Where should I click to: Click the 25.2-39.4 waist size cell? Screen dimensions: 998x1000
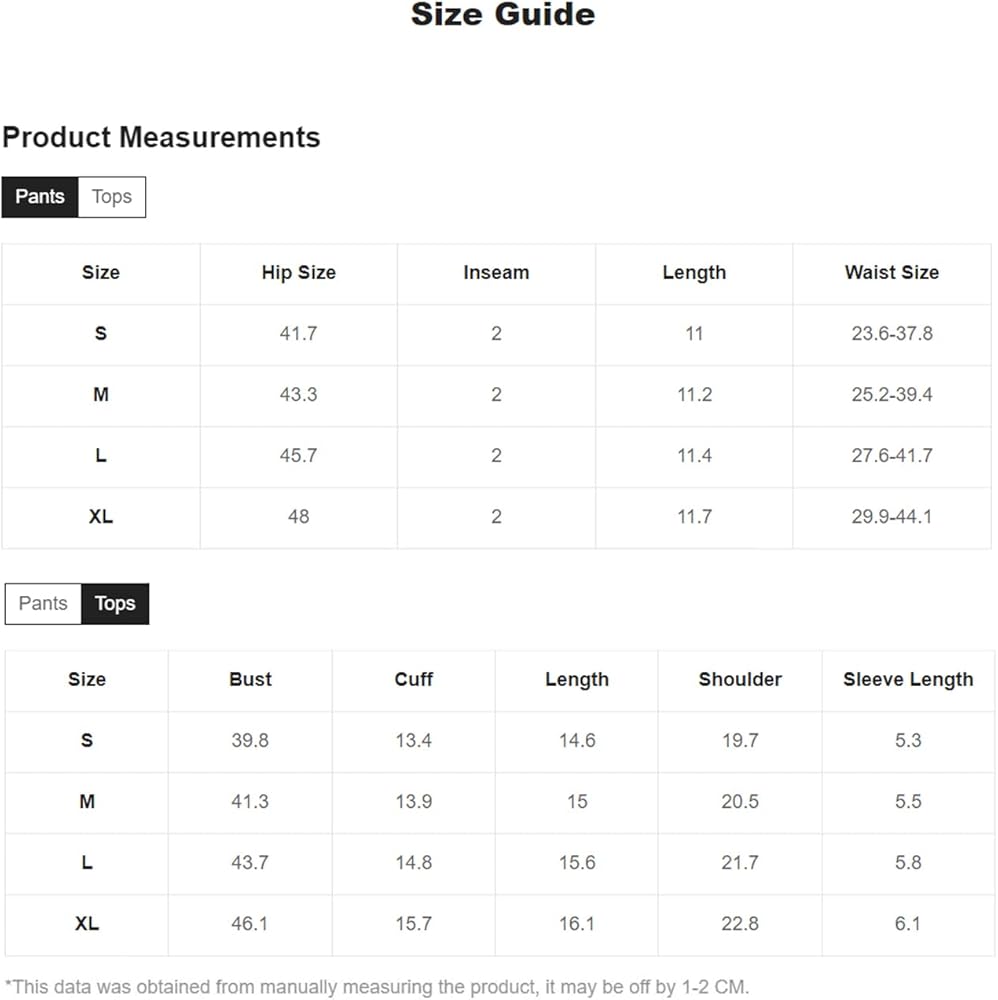[892, 395]
